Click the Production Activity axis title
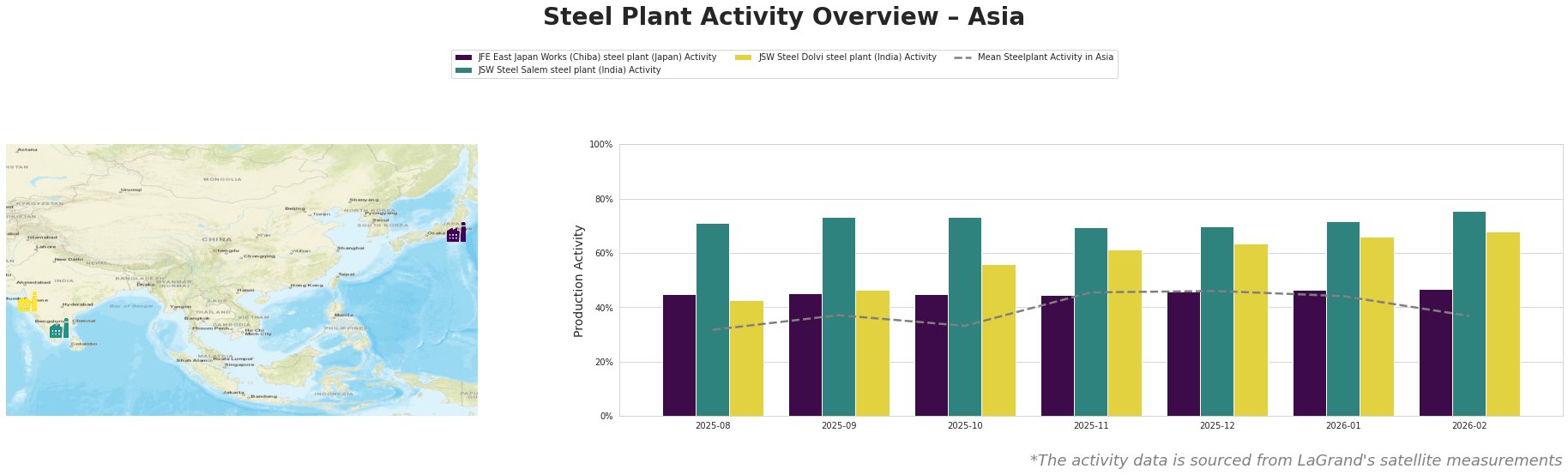 click(x=579, y=280)
